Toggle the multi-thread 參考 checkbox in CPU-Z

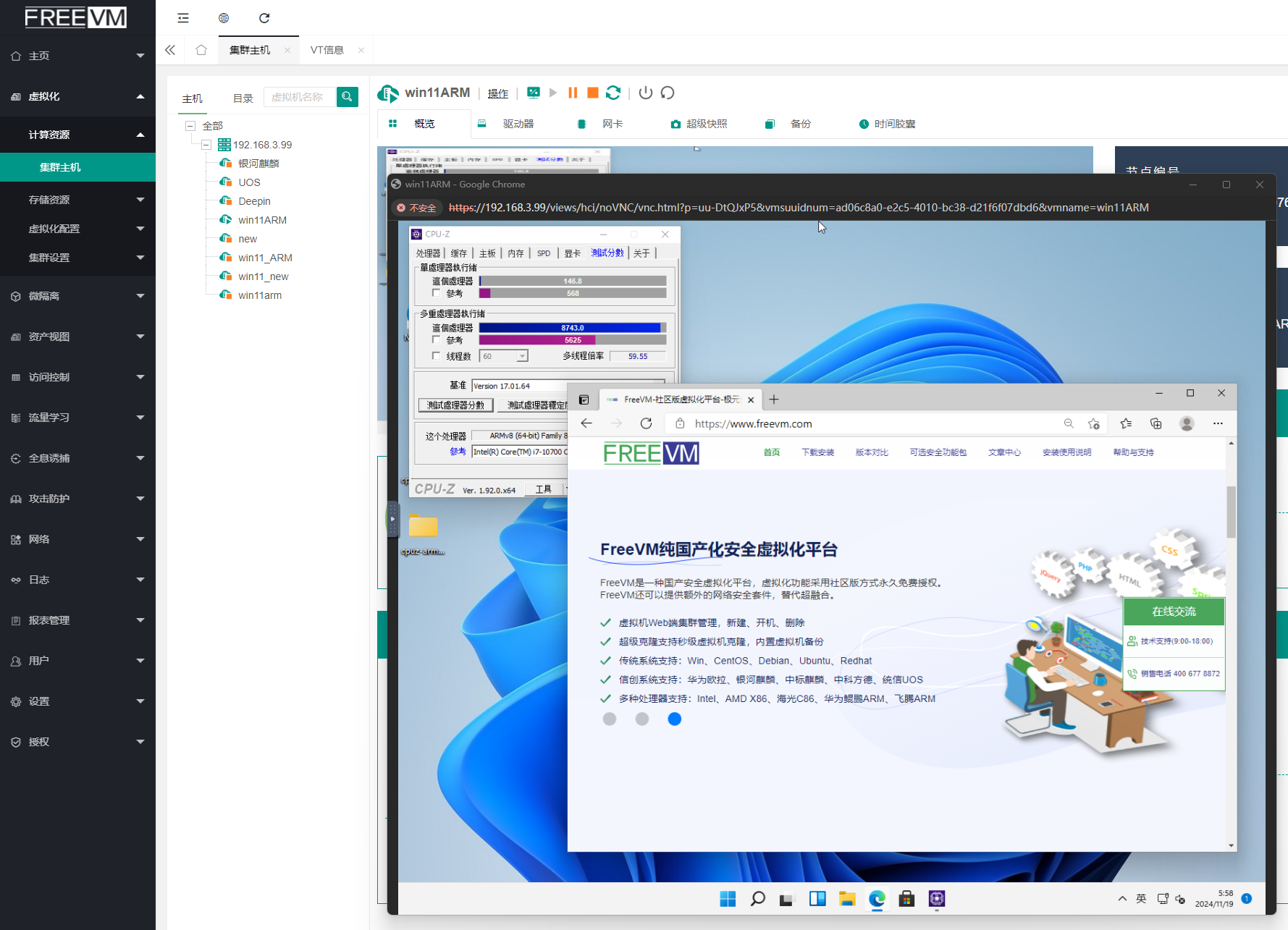[x=437, y=339]
